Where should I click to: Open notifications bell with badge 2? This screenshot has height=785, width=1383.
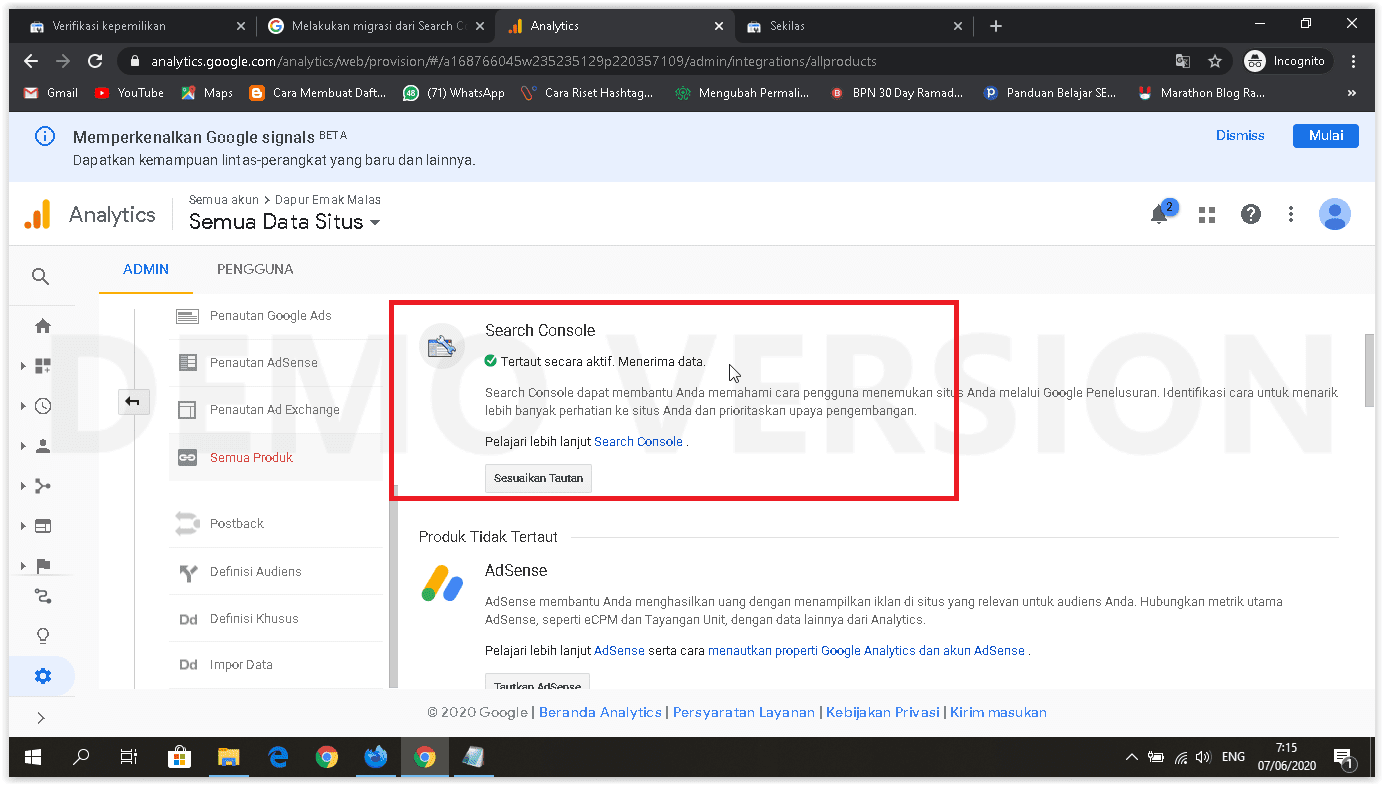click(1161, 213)
